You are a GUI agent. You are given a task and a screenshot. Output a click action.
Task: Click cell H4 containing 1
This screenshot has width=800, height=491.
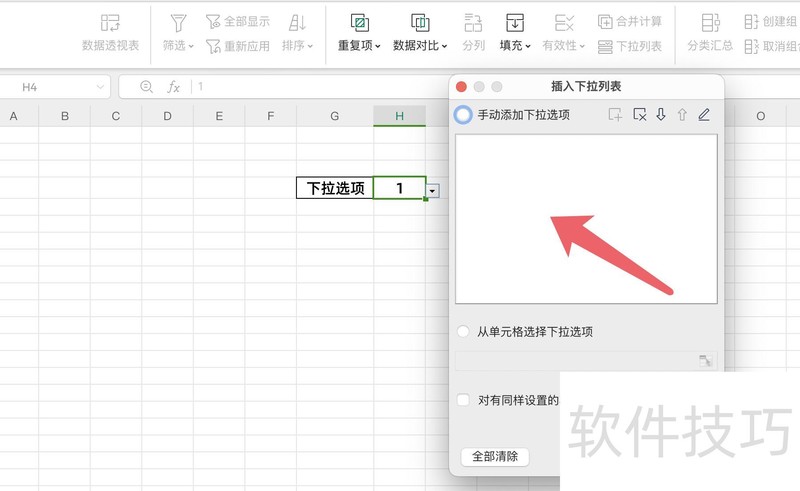click(399, 188)
